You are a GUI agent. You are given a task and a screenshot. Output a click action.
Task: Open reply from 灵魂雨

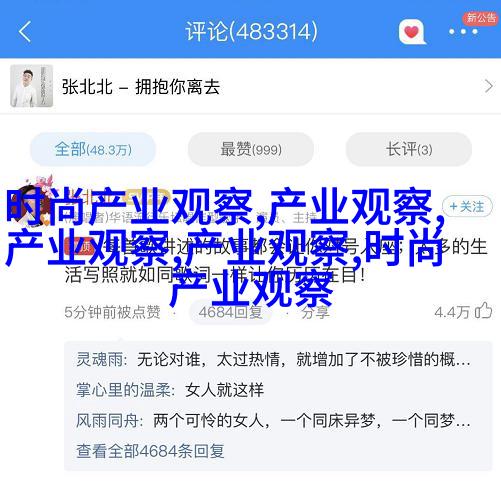pyautogui.click(x=273, y=360)
